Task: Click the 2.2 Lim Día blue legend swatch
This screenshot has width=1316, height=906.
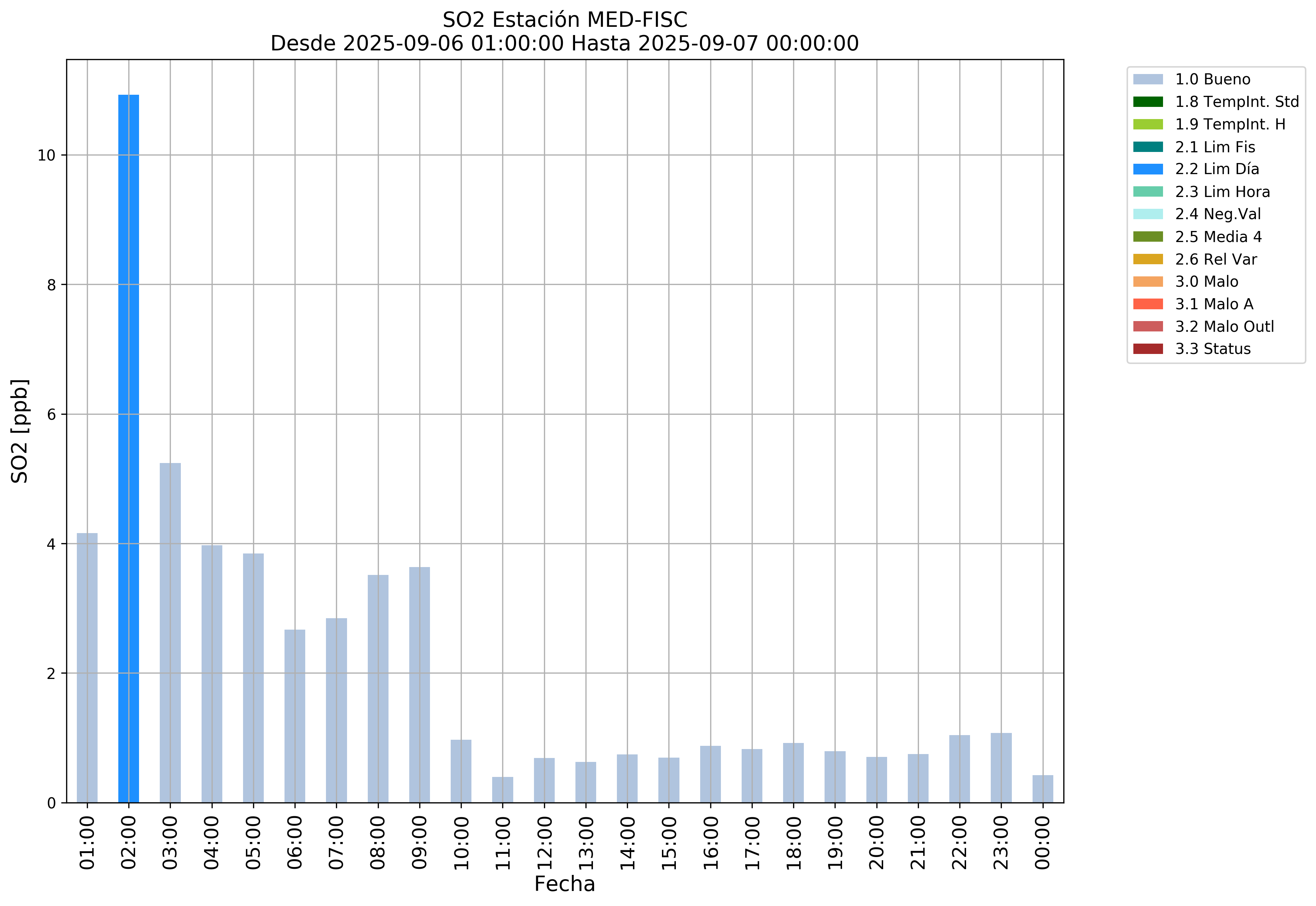Action: [x=1147, y=169]
